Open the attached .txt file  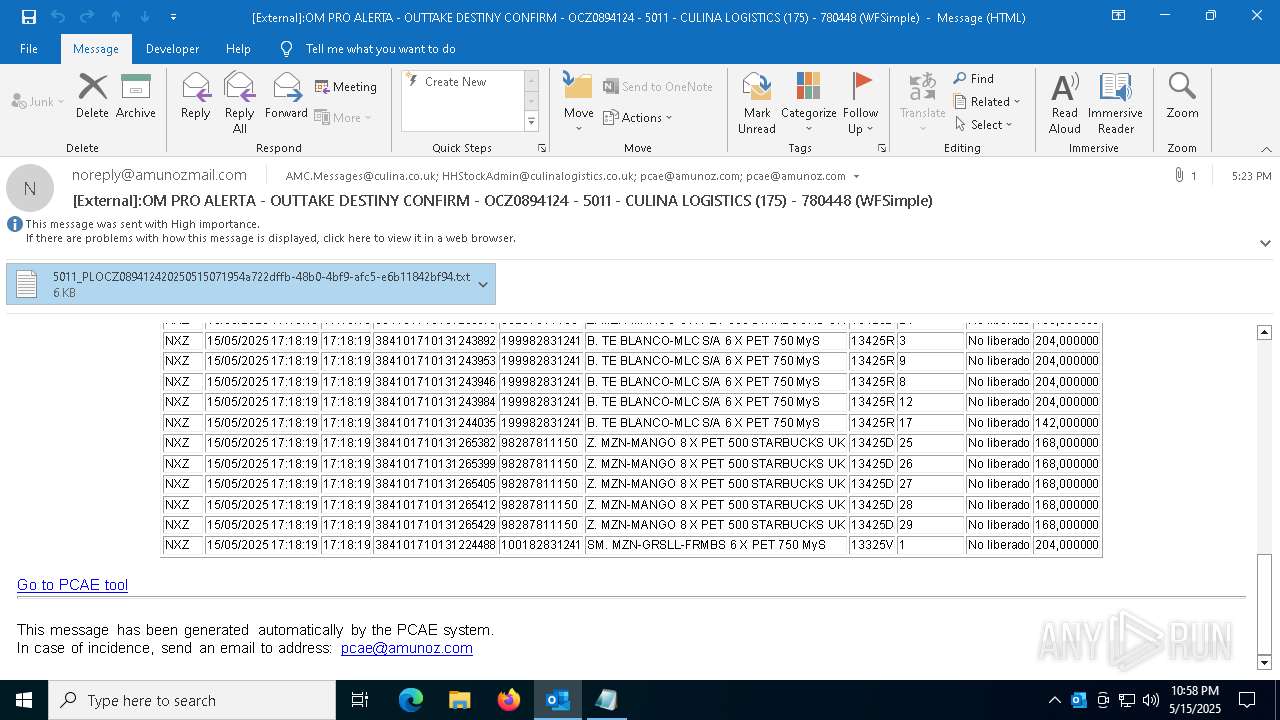pos(240,284)
